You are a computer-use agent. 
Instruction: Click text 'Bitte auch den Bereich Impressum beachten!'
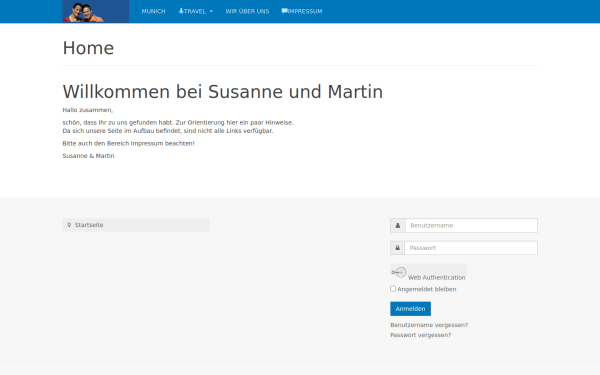[129, 143]
